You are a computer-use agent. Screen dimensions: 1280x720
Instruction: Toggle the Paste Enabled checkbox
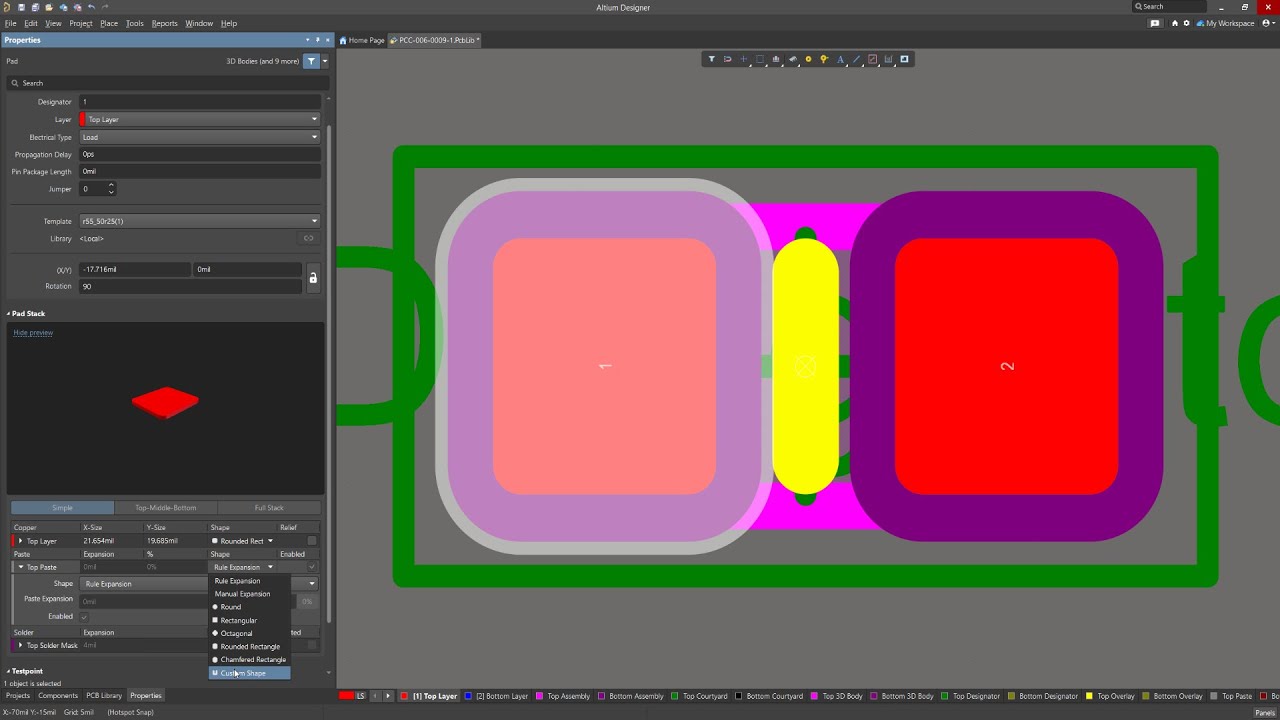click(x=84, y=617)
